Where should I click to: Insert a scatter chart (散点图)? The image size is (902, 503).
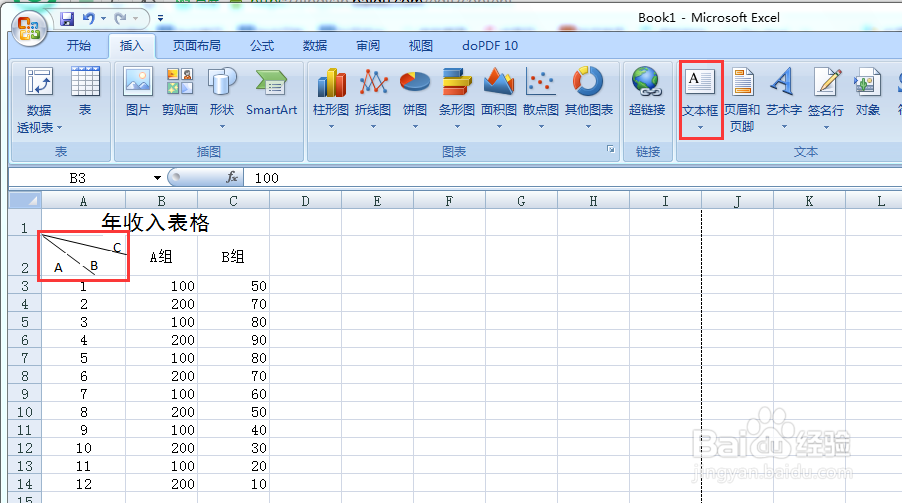(x=541, y=98)
